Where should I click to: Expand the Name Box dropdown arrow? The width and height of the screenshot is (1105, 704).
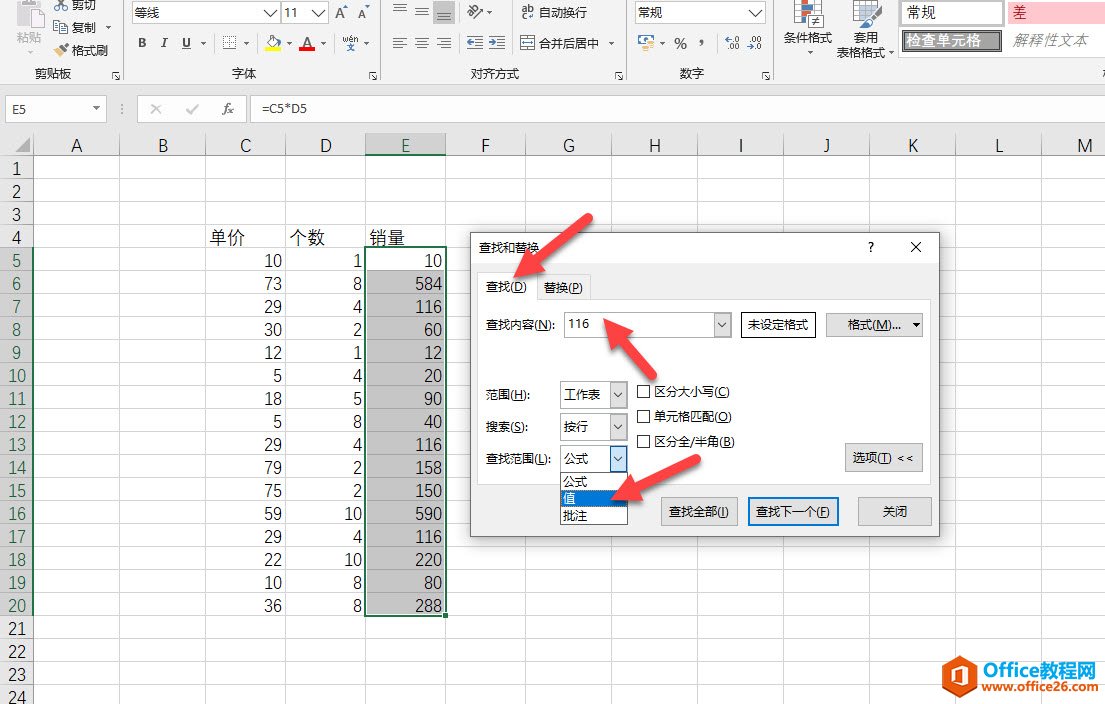pyautogui.click(x=97, y=109)
